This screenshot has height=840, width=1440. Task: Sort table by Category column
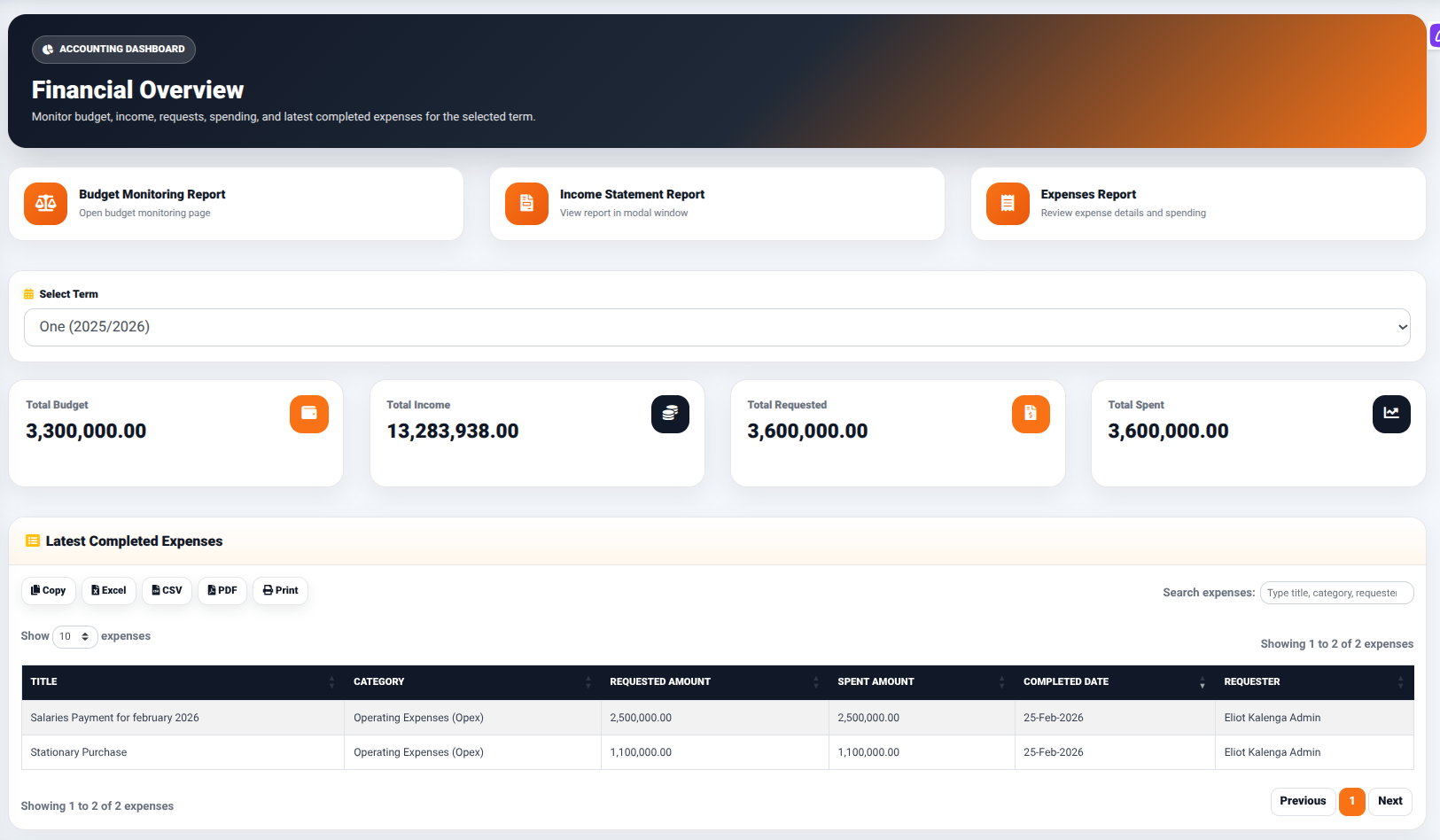click(x=472, y=682)
